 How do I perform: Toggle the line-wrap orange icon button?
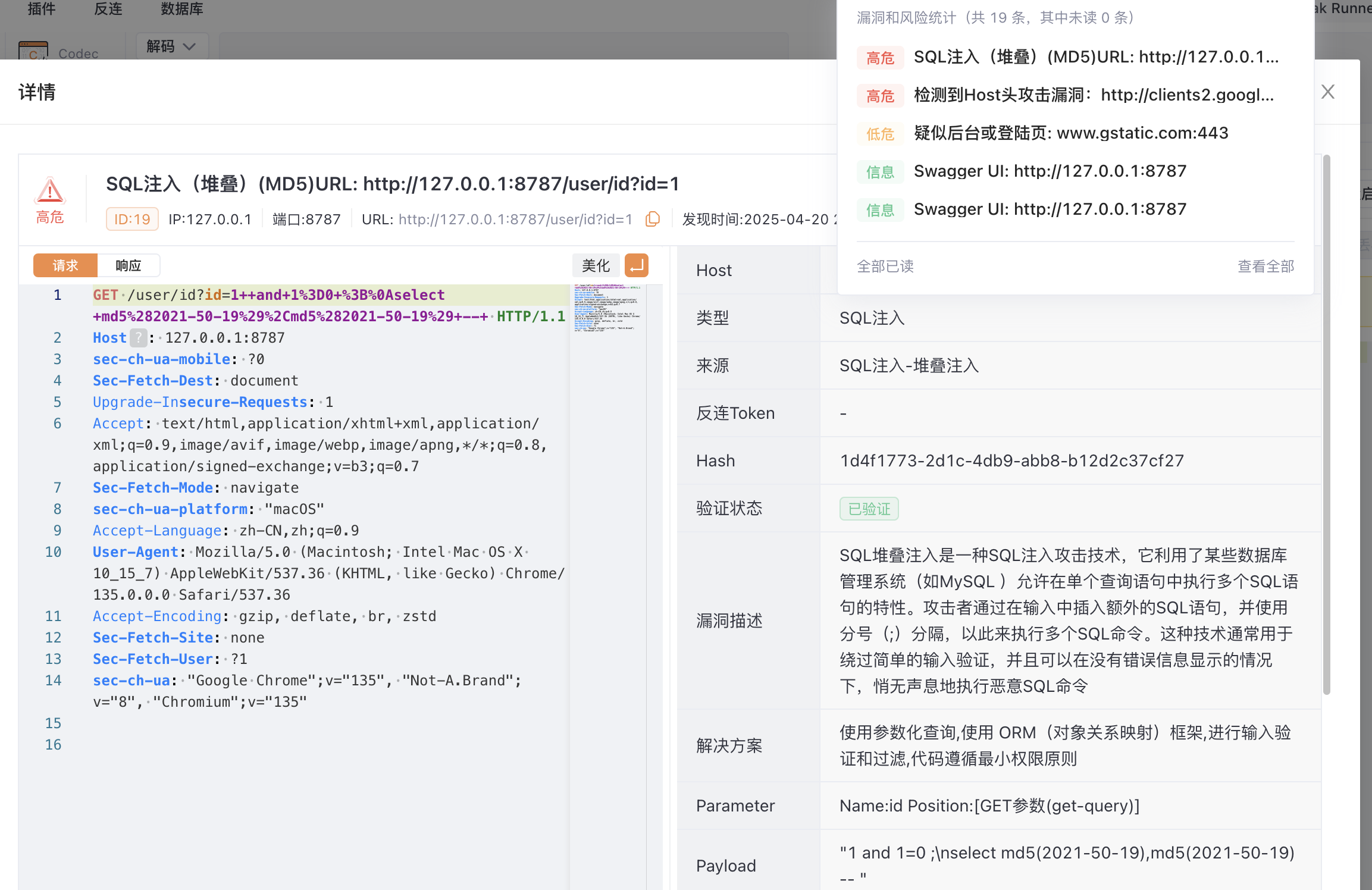pos(637,265)
